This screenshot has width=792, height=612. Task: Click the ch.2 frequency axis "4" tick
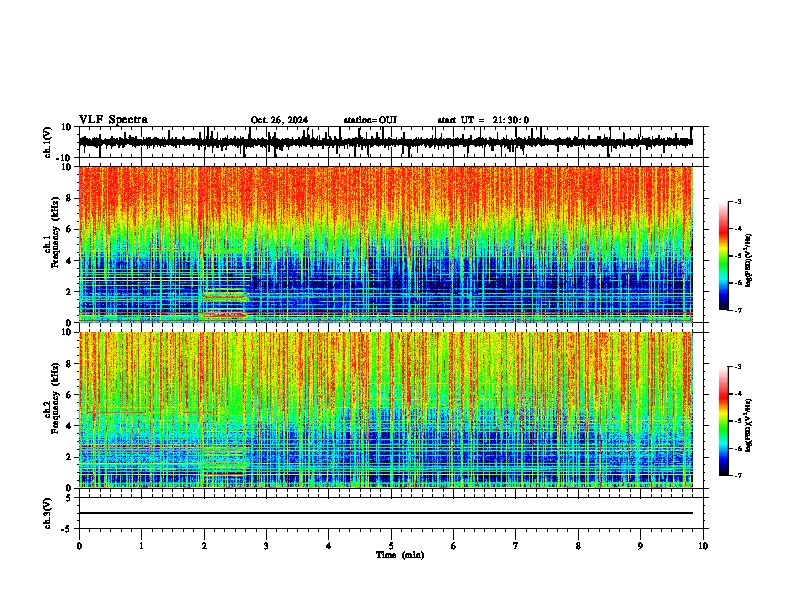70,426
